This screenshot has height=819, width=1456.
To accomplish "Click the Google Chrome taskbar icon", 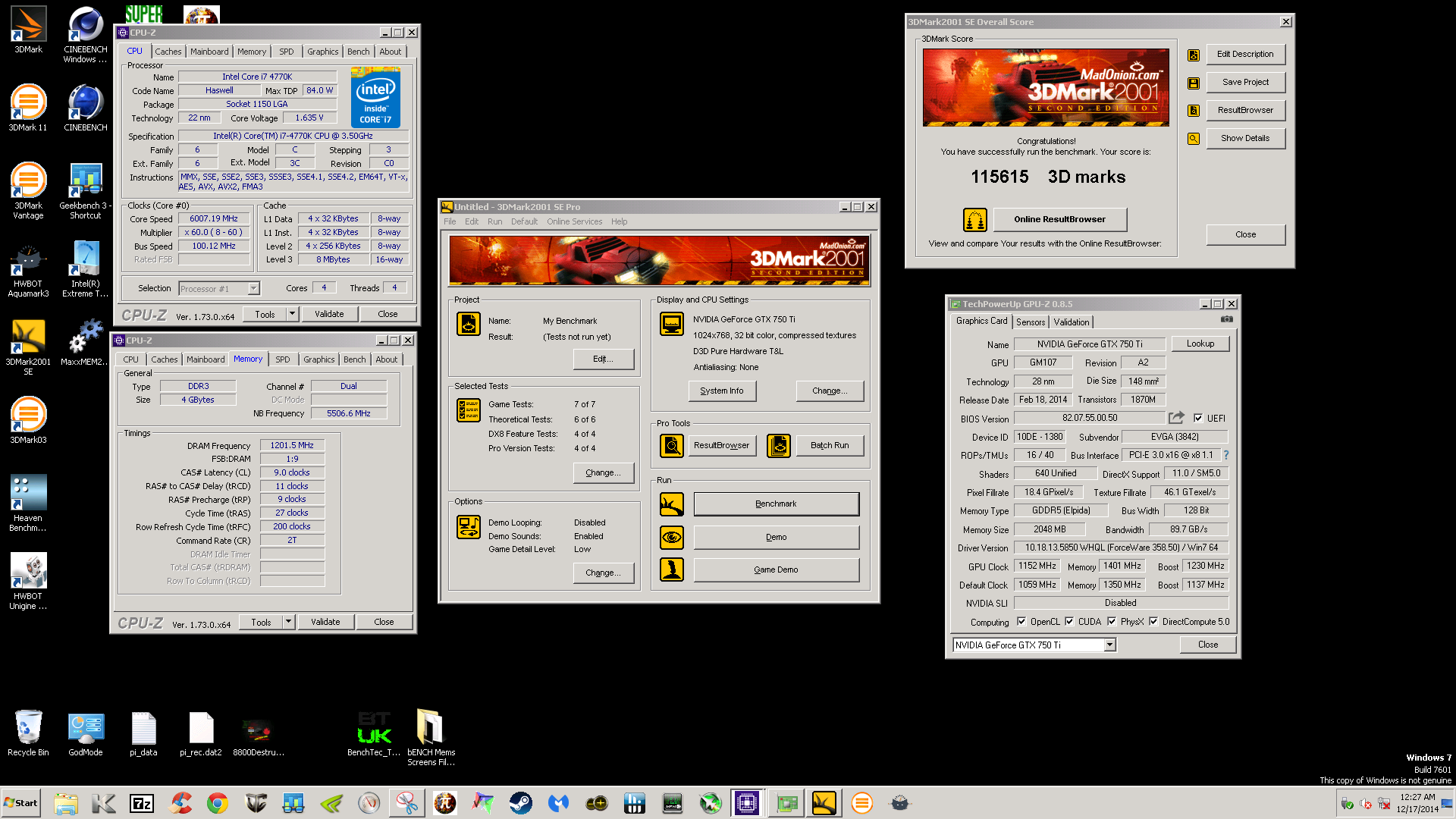I will pos(218,803).
